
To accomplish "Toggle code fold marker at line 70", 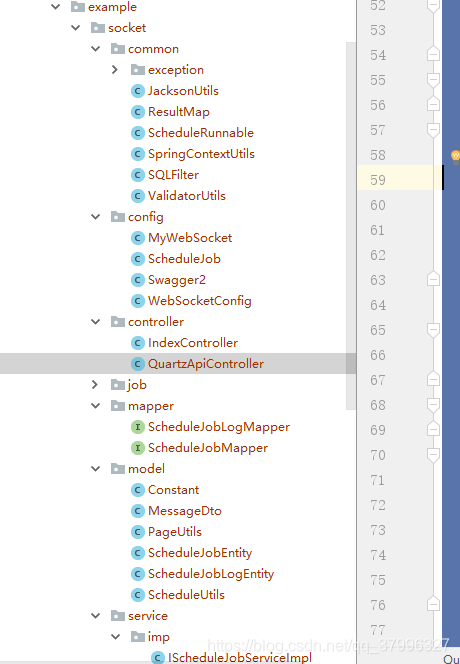I will pyautogui.click(x=433, y=454).
